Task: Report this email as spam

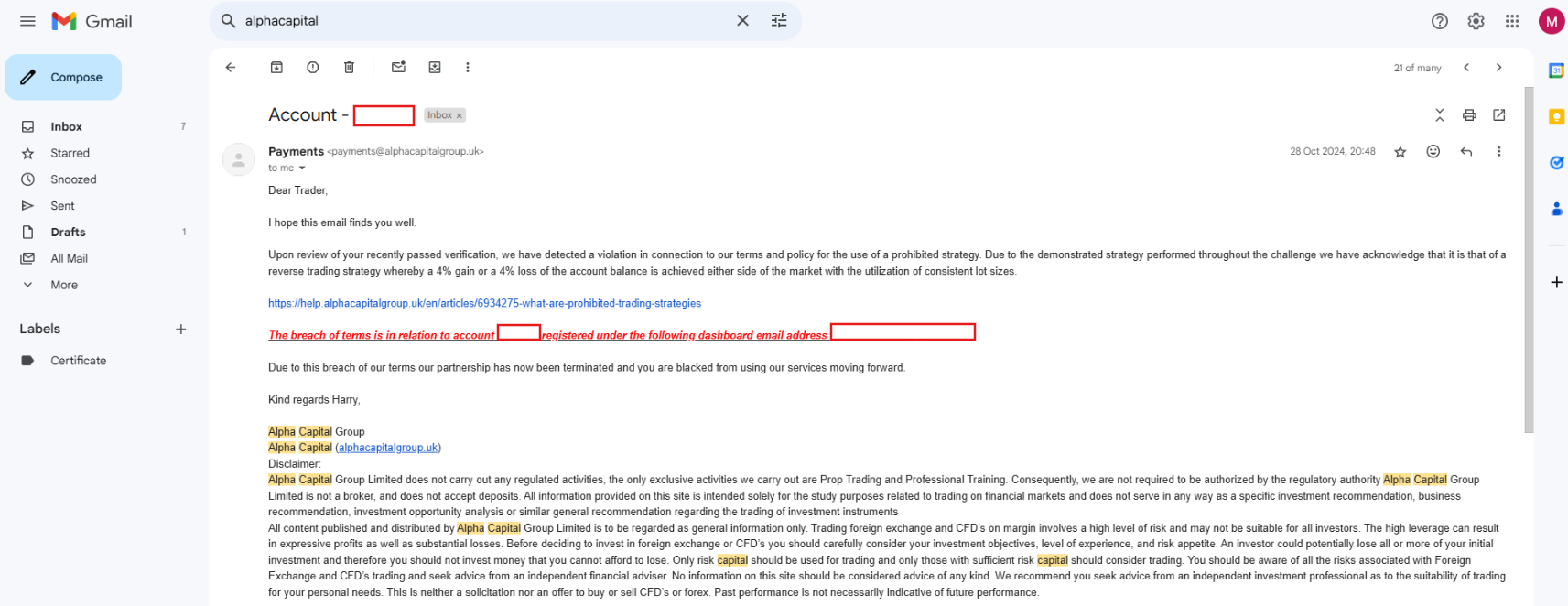Action: 312,67
